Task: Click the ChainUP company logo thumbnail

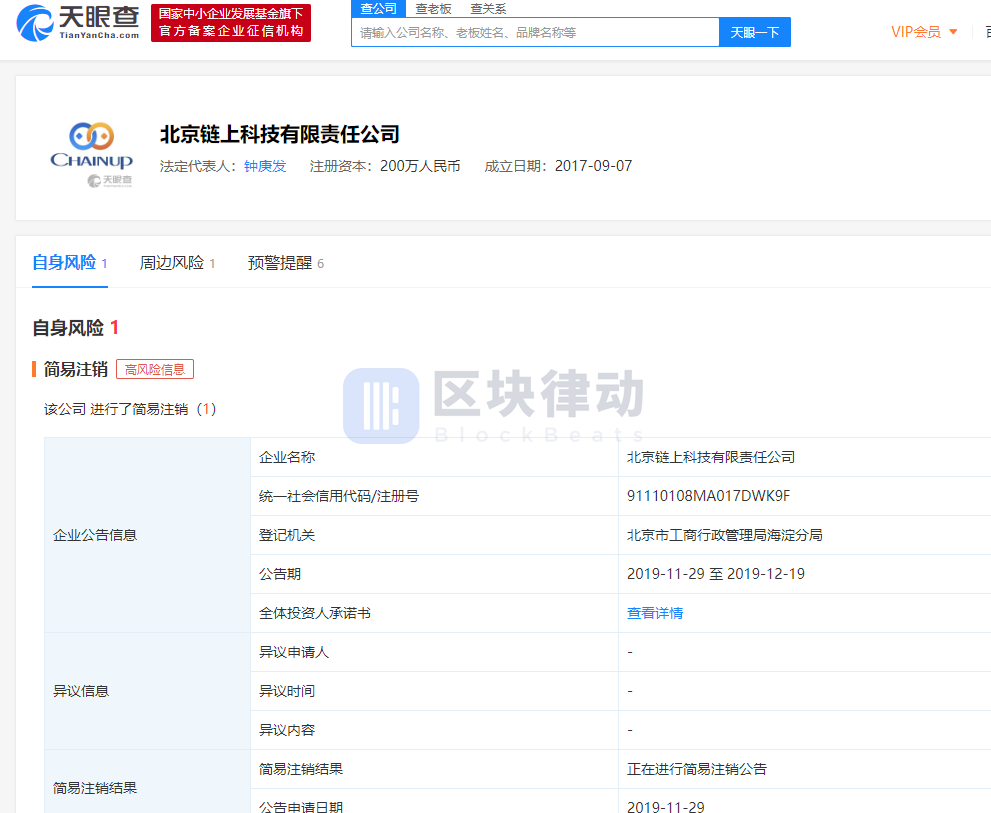Action: click(92, 154)
